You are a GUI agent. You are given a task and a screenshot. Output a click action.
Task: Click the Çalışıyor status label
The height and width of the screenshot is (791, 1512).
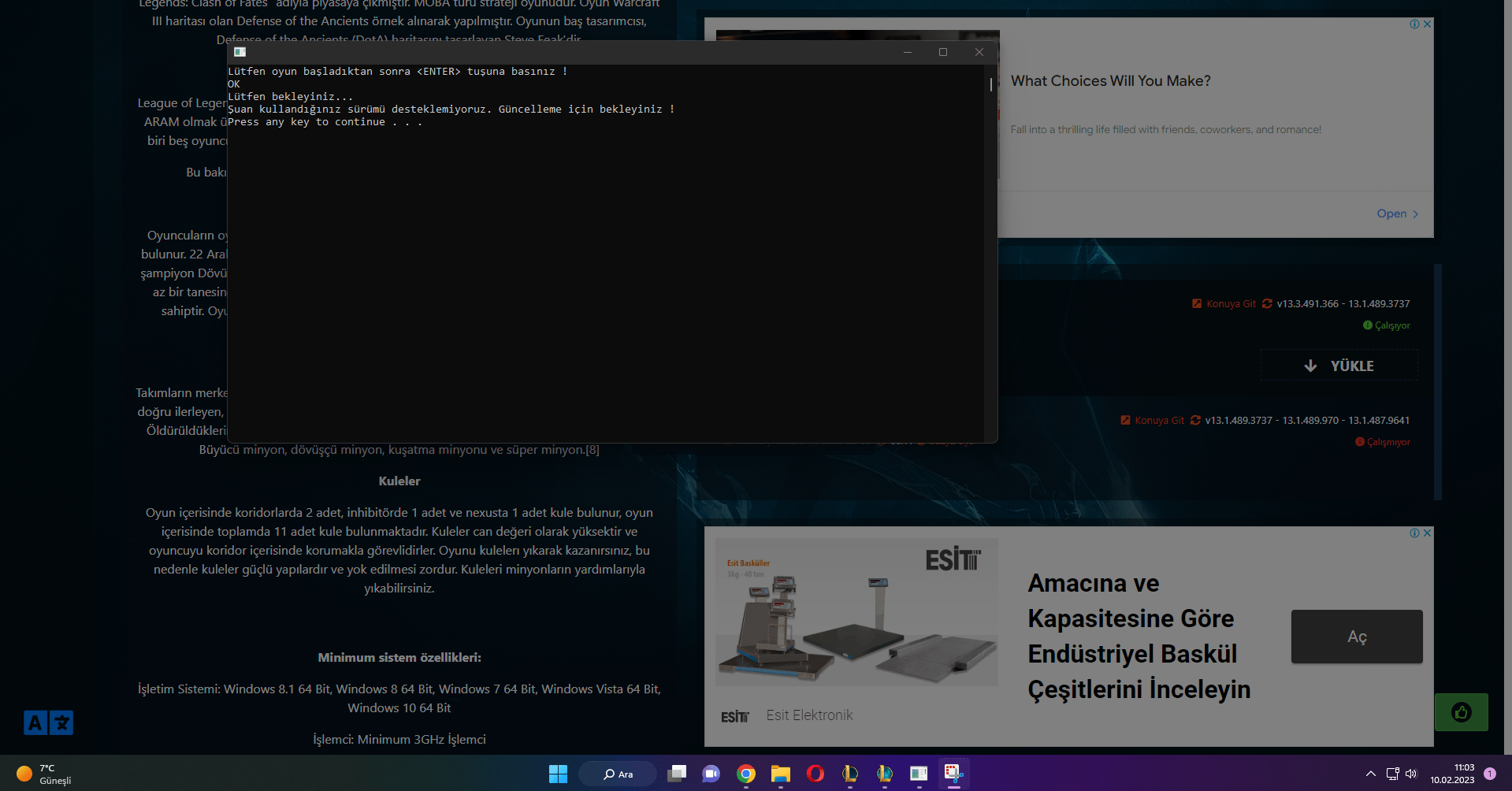coord(1387,325)
